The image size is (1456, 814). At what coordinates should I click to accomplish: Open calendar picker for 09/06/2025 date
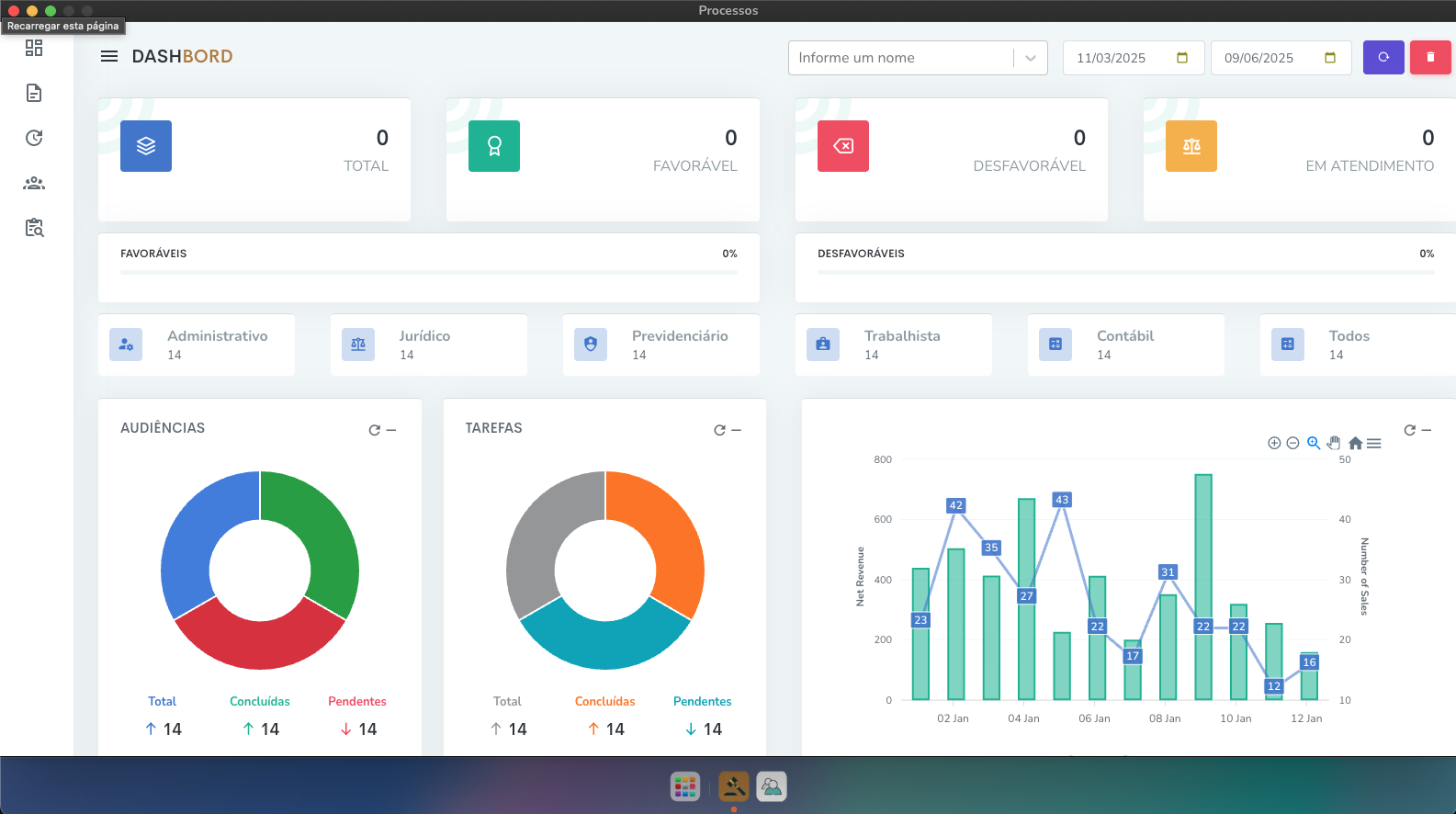[x=1330, y=58]
